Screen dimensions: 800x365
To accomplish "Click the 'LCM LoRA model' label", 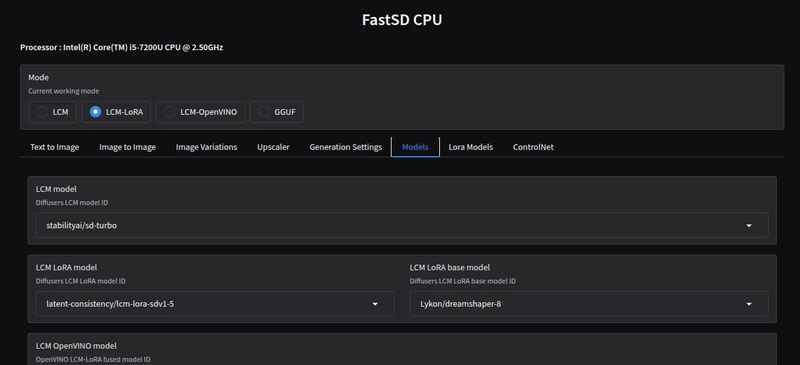I will click(x=66, y=267).
